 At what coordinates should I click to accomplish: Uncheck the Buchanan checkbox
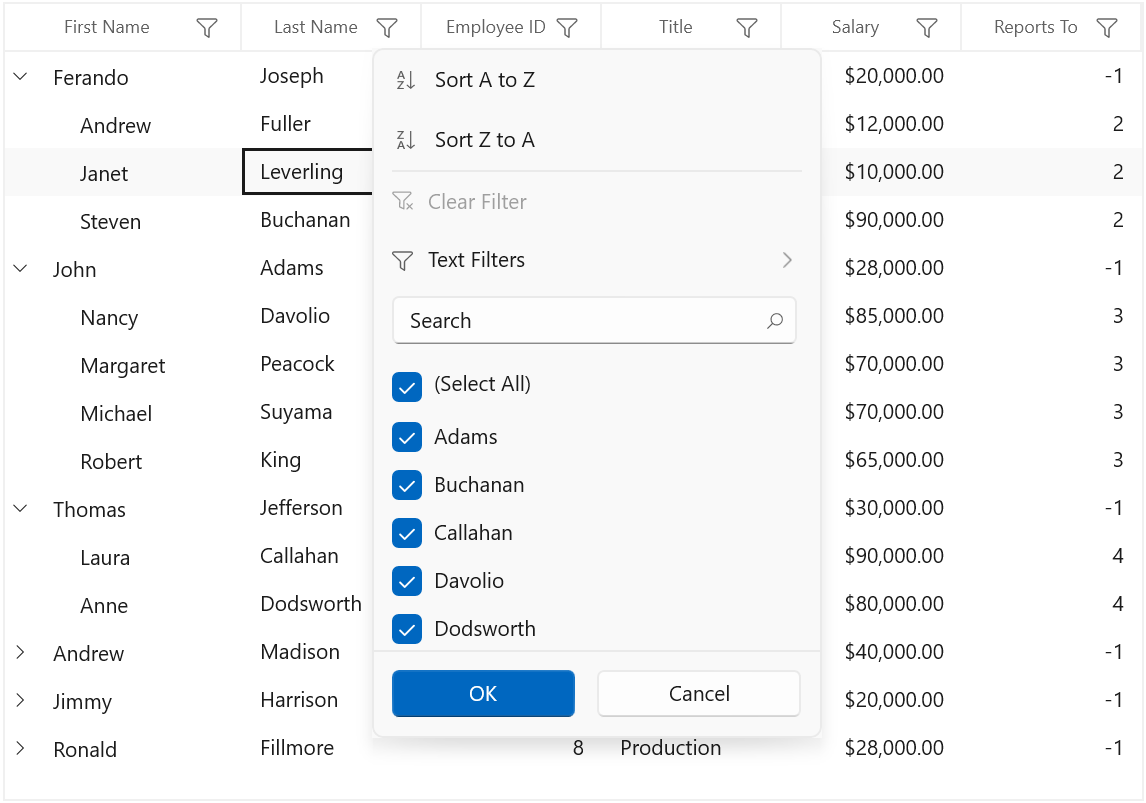407,485
